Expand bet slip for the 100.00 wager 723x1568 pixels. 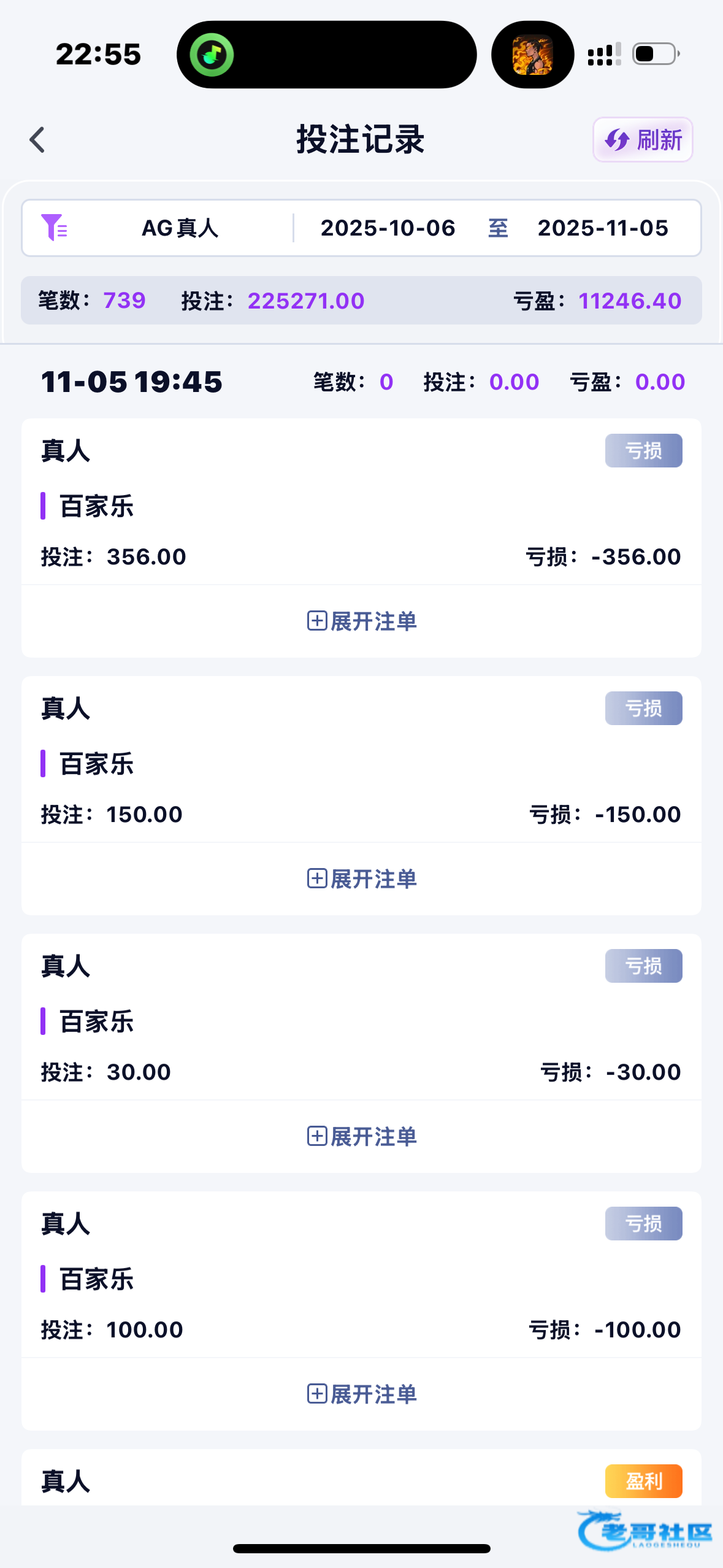tap(362, 1394)
